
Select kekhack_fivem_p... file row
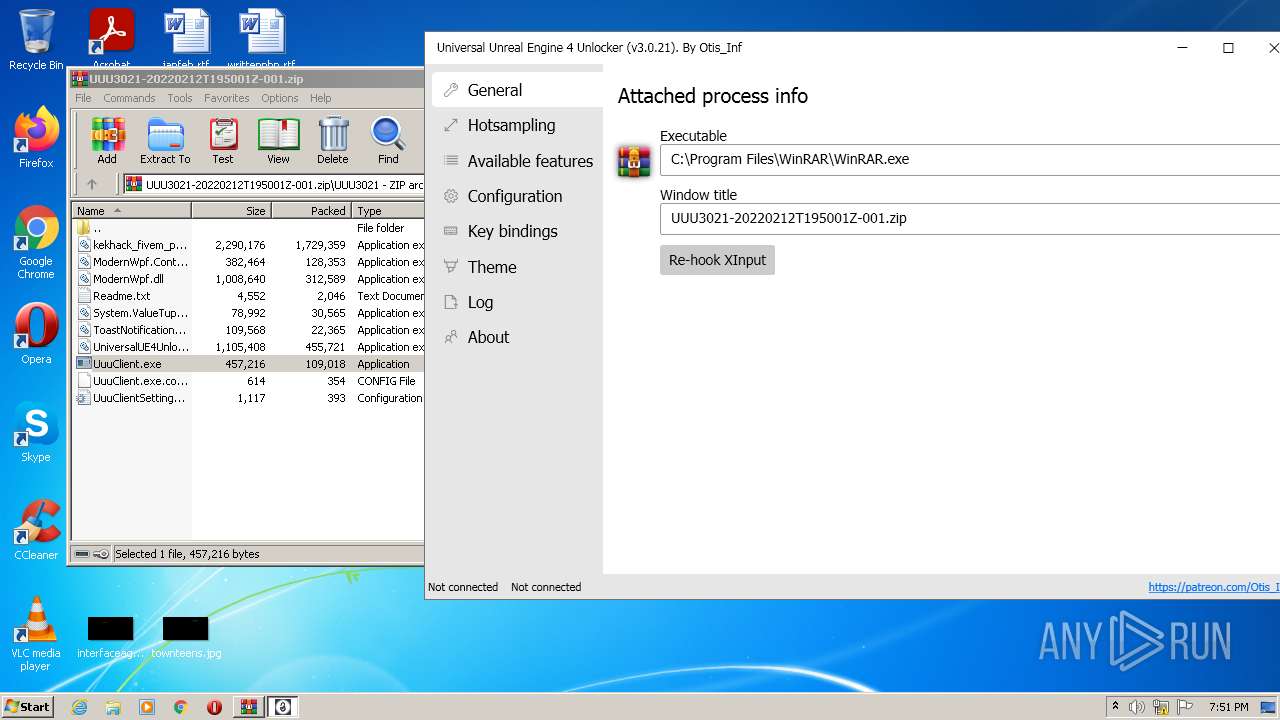[x=249, y=245]
